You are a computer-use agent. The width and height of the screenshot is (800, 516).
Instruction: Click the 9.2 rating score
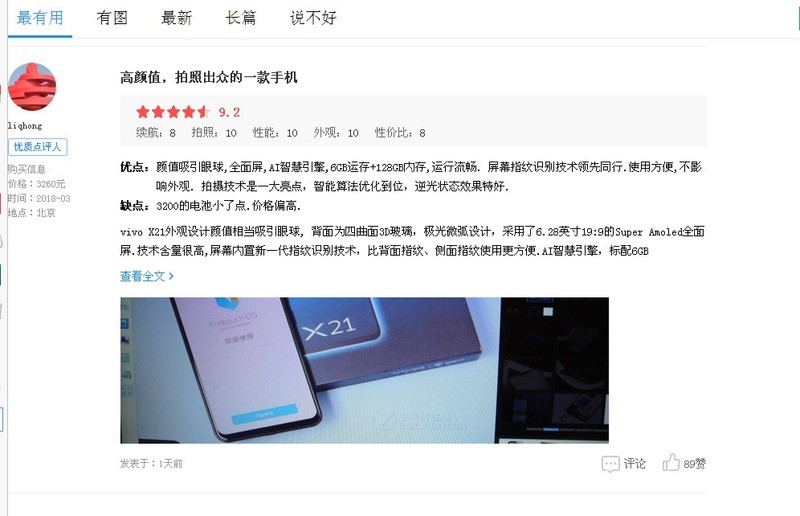229,112
